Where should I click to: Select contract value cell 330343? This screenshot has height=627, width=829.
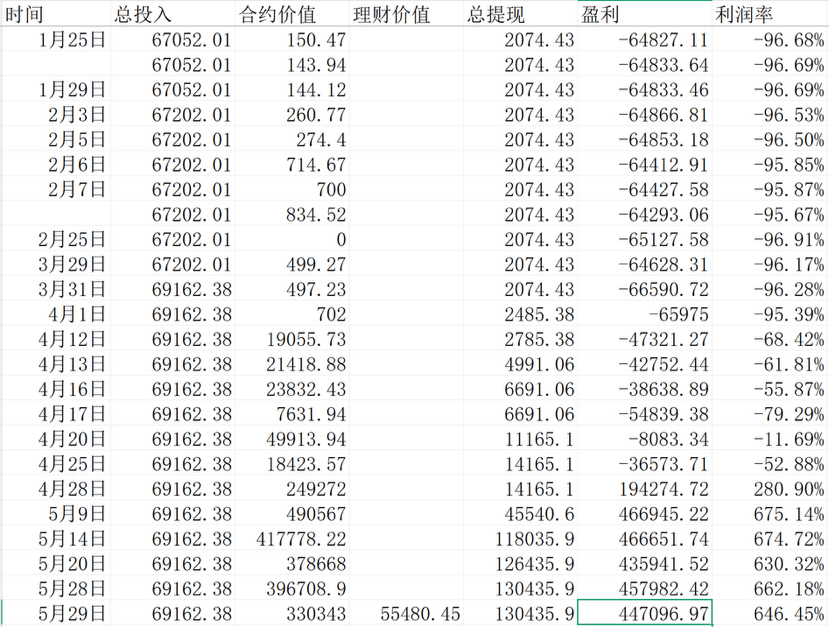(292, 613)
